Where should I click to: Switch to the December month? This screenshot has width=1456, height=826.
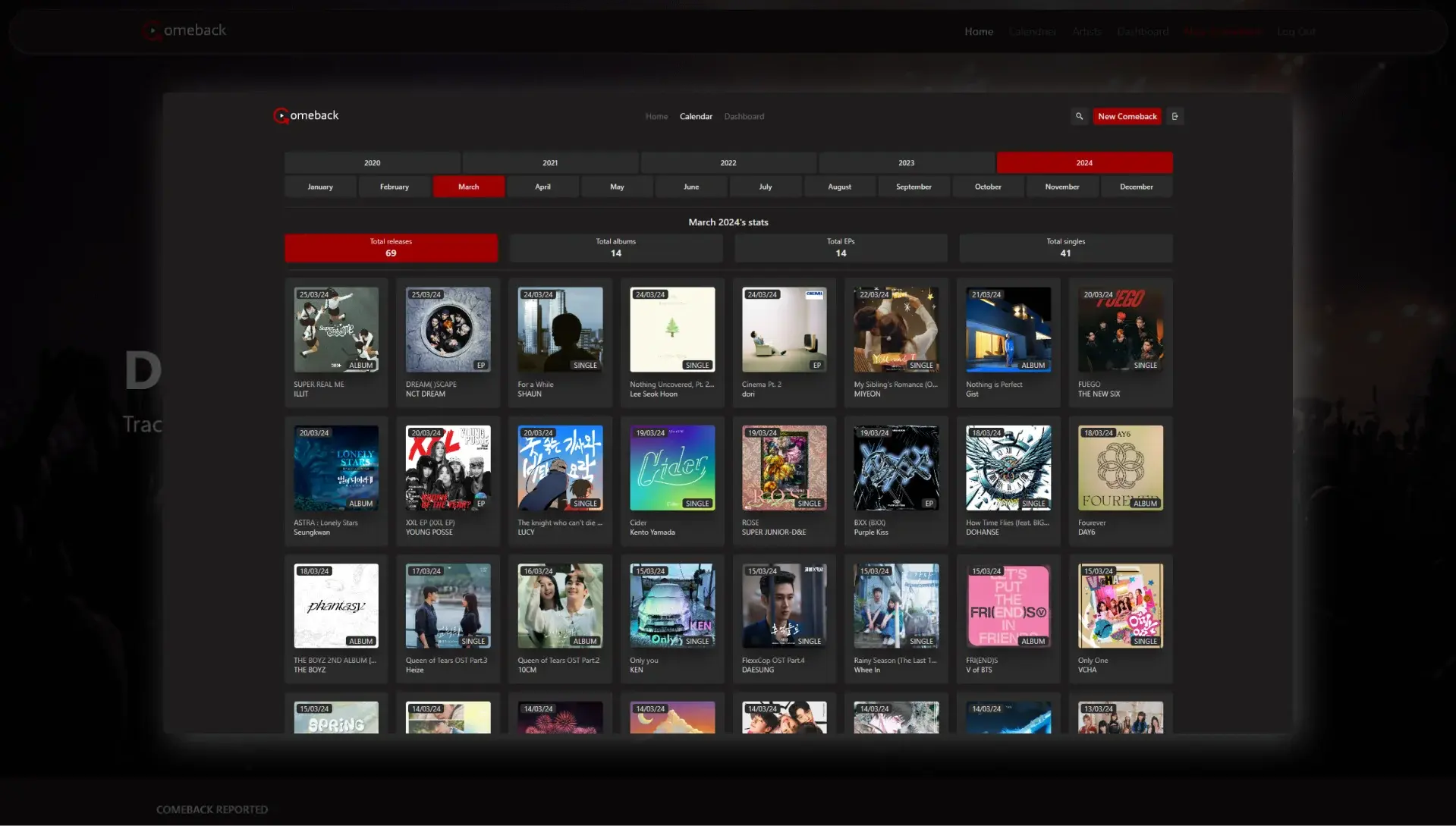(1137, 187)
